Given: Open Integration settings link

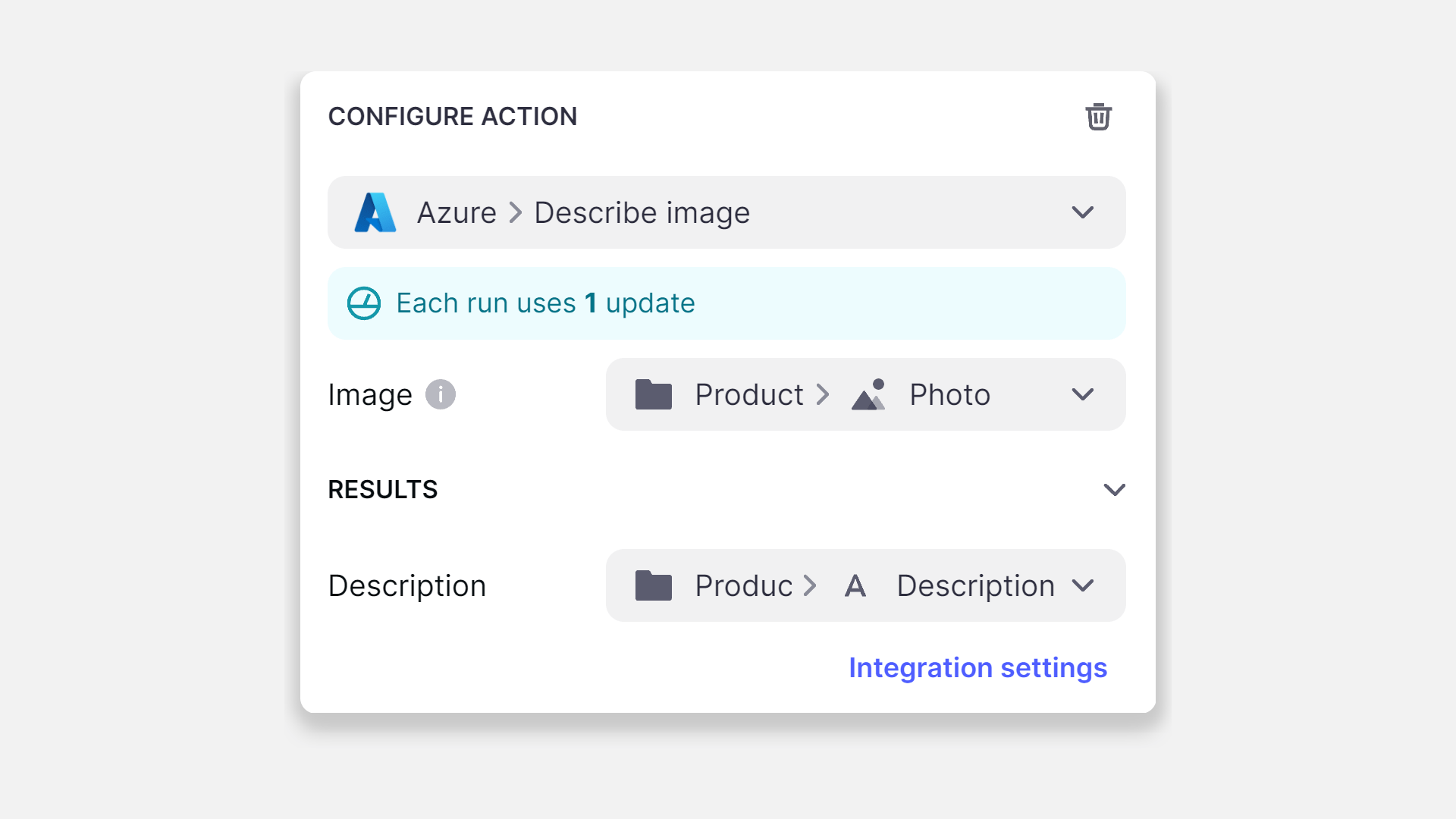Looking at the screenshot, I should click(977, 667).
